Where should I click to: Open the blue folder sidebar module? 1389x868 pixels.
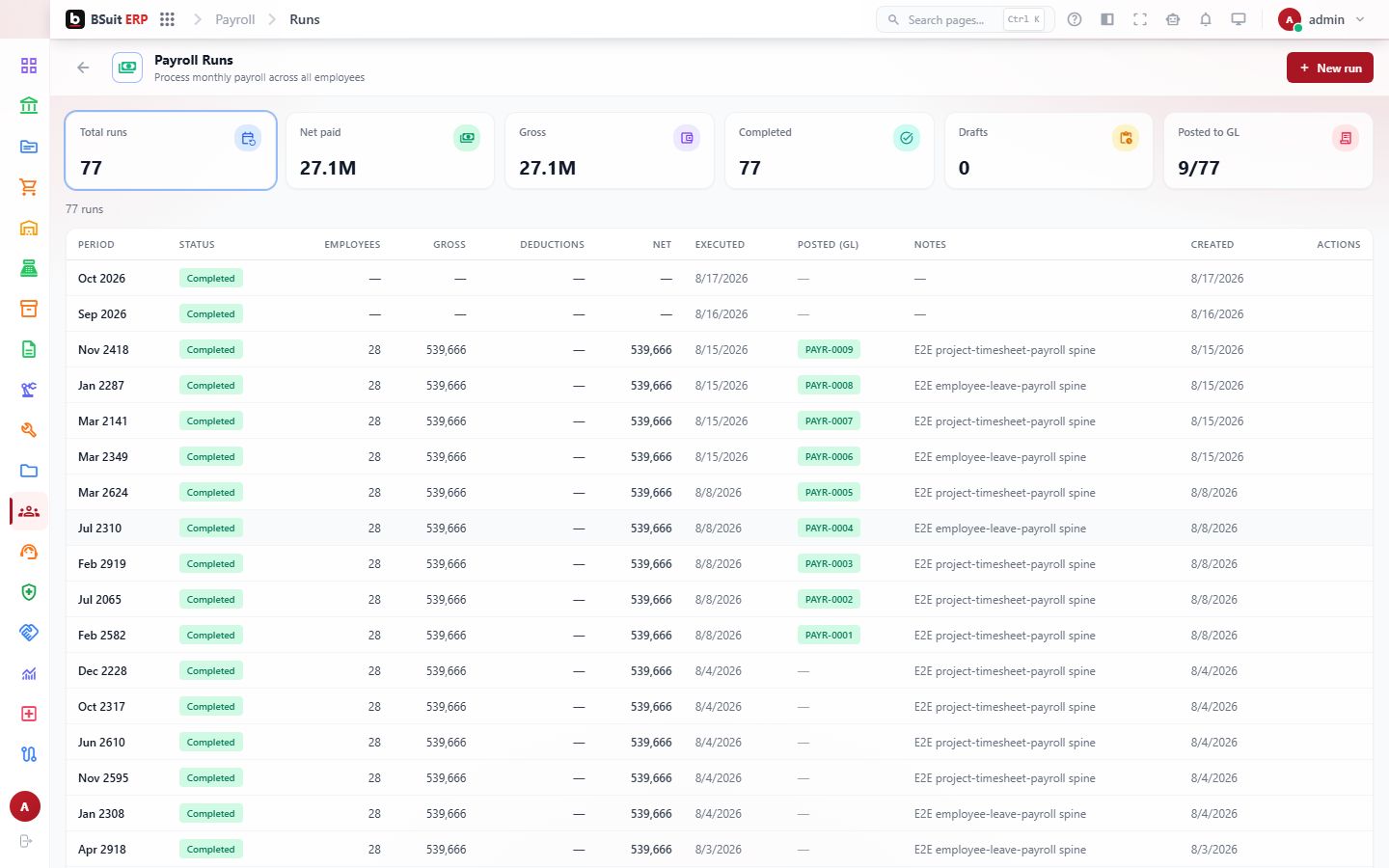[x=29, y=471]
